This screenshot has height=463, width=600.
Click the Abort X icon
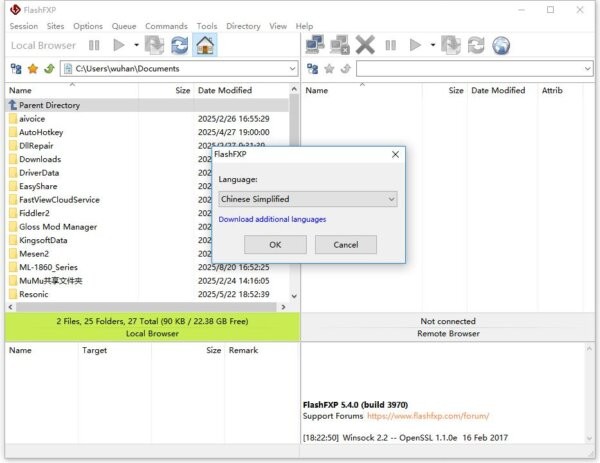(365, 45)
